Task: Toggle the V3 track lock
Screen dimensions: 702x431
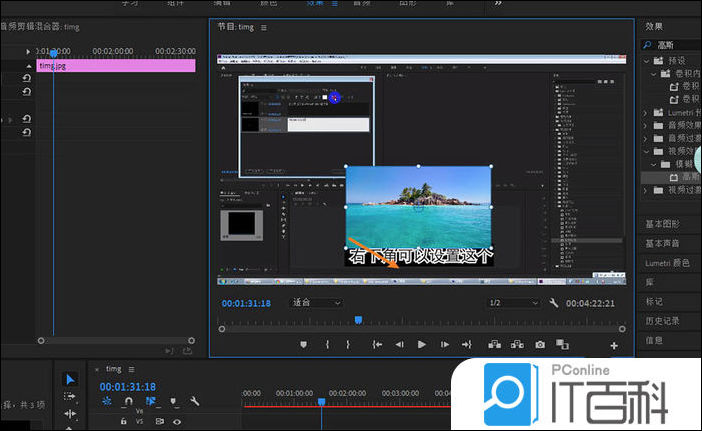Action: point(123,422)
